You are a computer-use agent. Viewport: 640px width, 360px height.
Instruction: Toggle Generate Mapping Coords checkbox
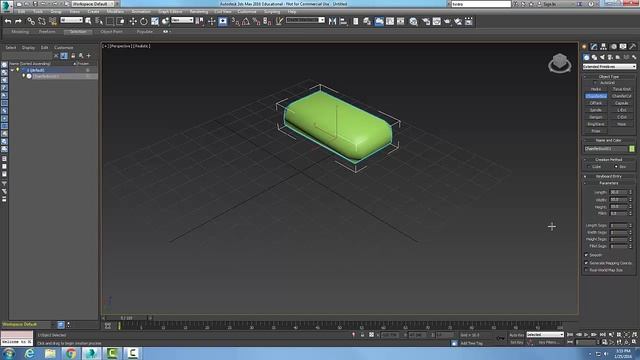[587, 263]
